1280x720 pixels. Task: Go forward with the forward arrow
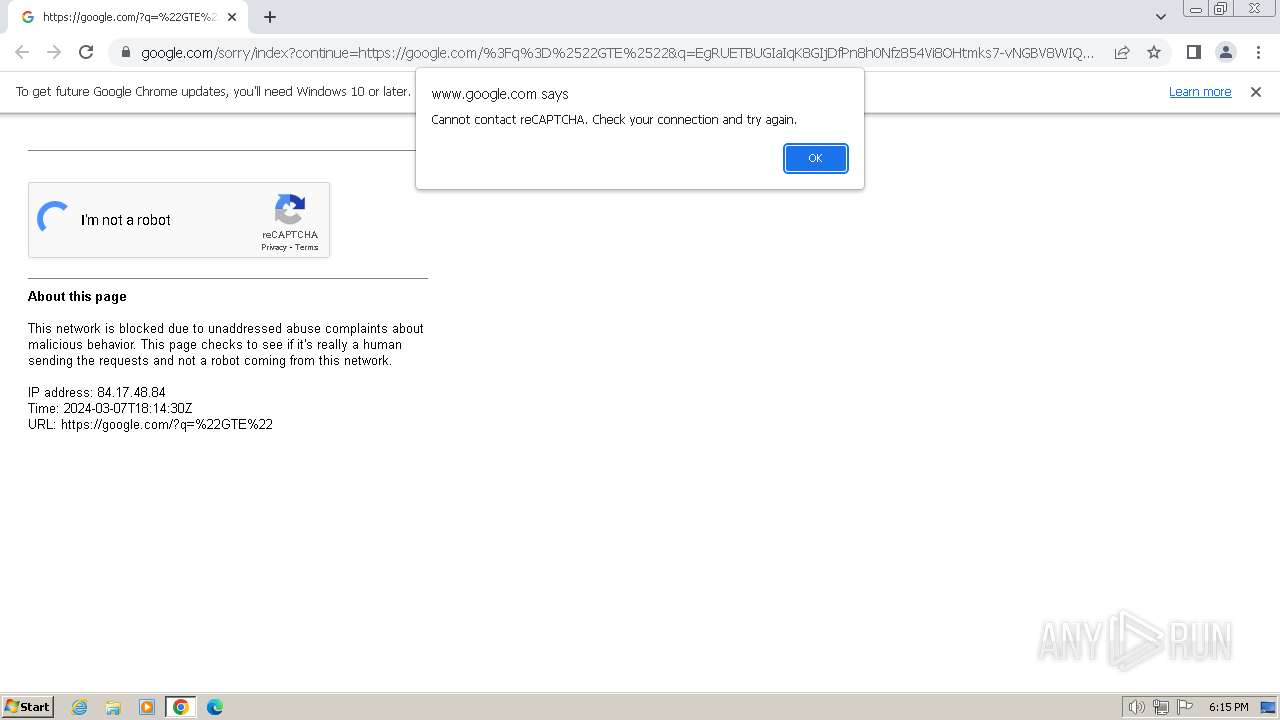tap(54, 52)
